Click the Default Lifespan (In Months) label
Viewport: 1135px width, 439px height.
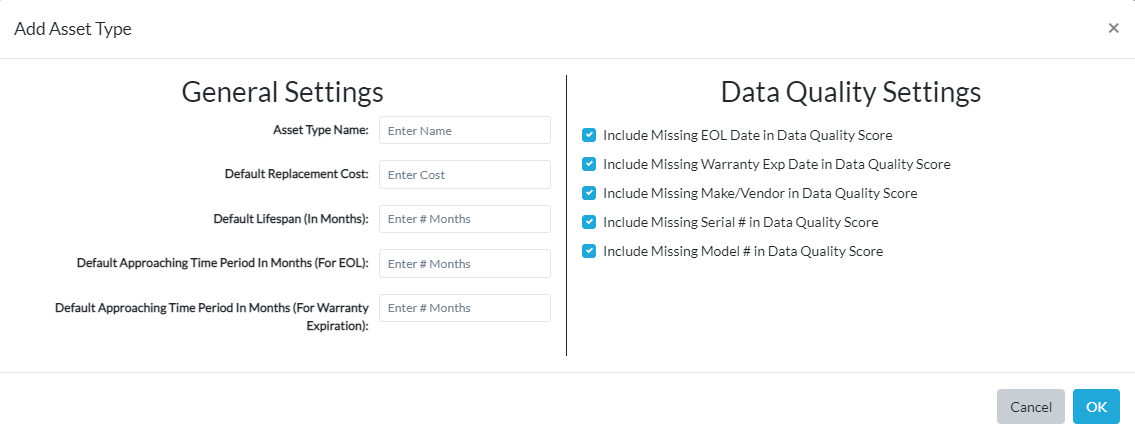(291, 219)
